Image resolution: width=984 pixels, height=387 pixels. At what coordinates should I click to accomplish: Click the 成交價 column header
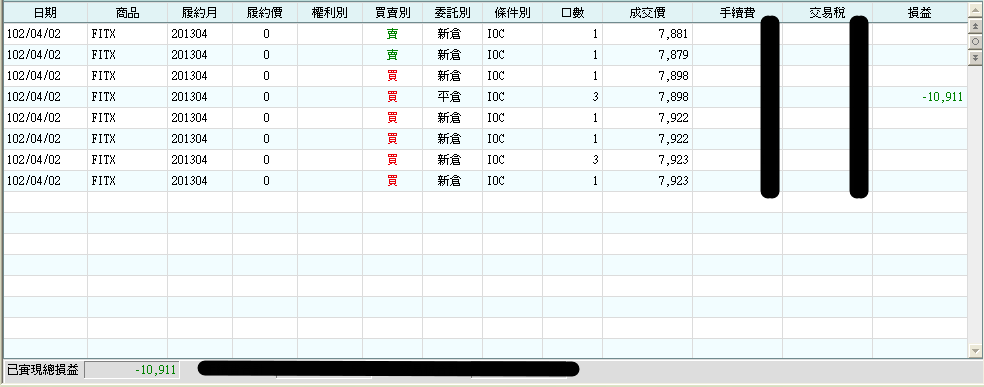647,13
